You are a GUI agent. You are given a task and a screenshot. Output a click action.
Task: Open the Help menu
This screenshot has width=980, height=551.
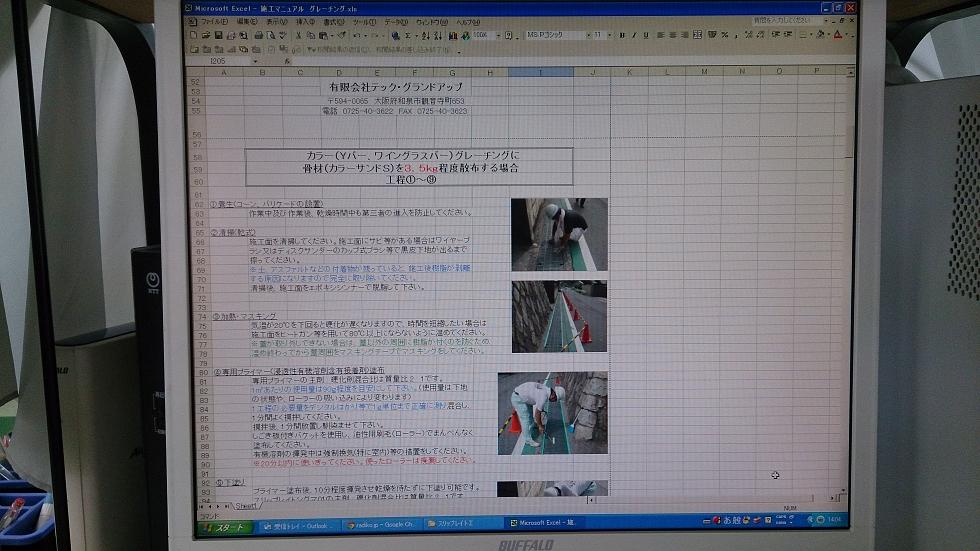(x=468, y=21)
